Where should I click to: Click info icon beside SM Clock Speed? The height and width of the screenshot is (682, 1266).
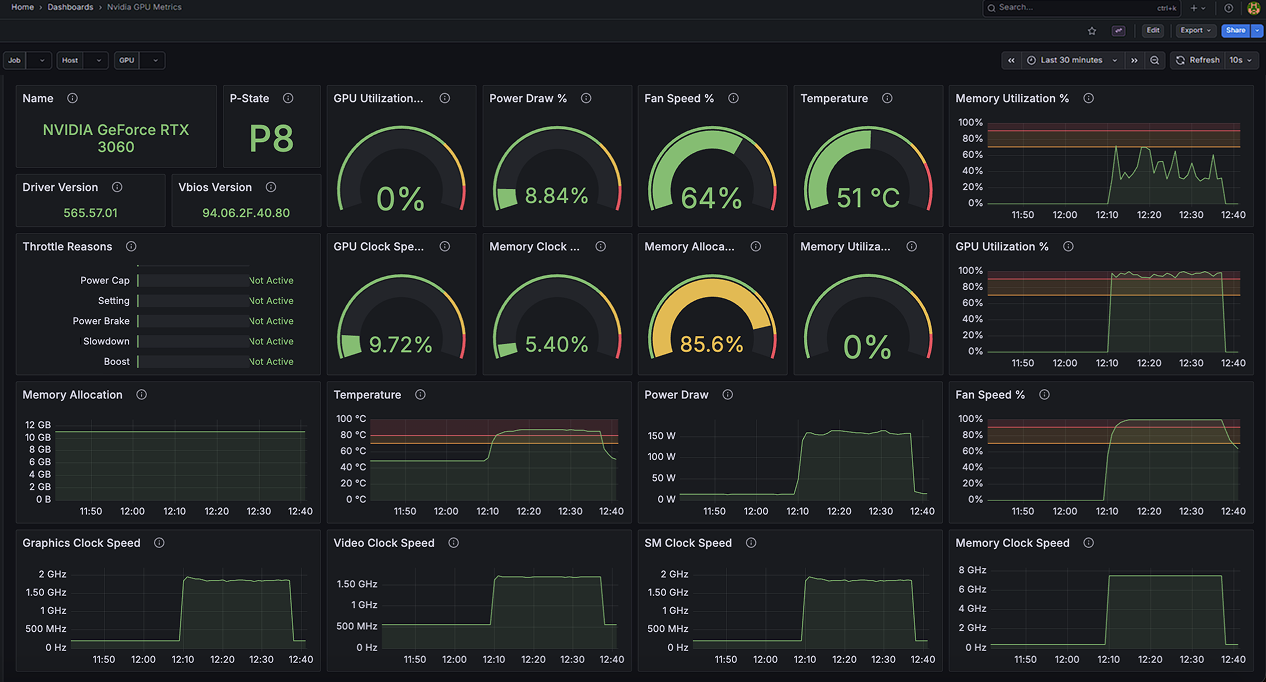(751, 543)
